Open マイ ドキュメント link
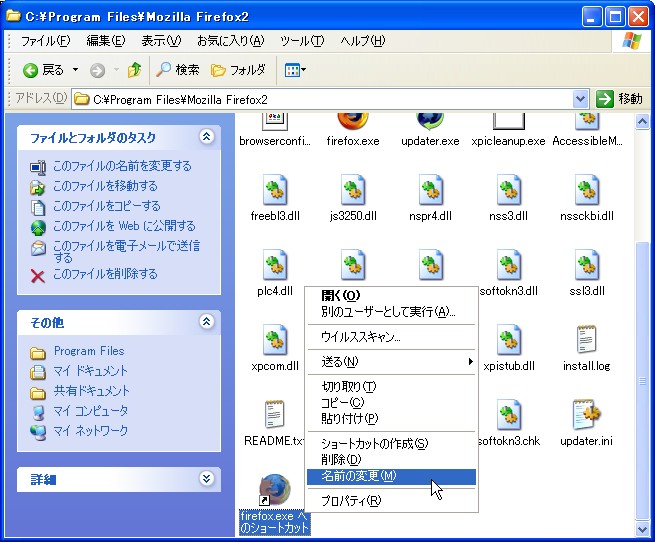 [91, 371]
